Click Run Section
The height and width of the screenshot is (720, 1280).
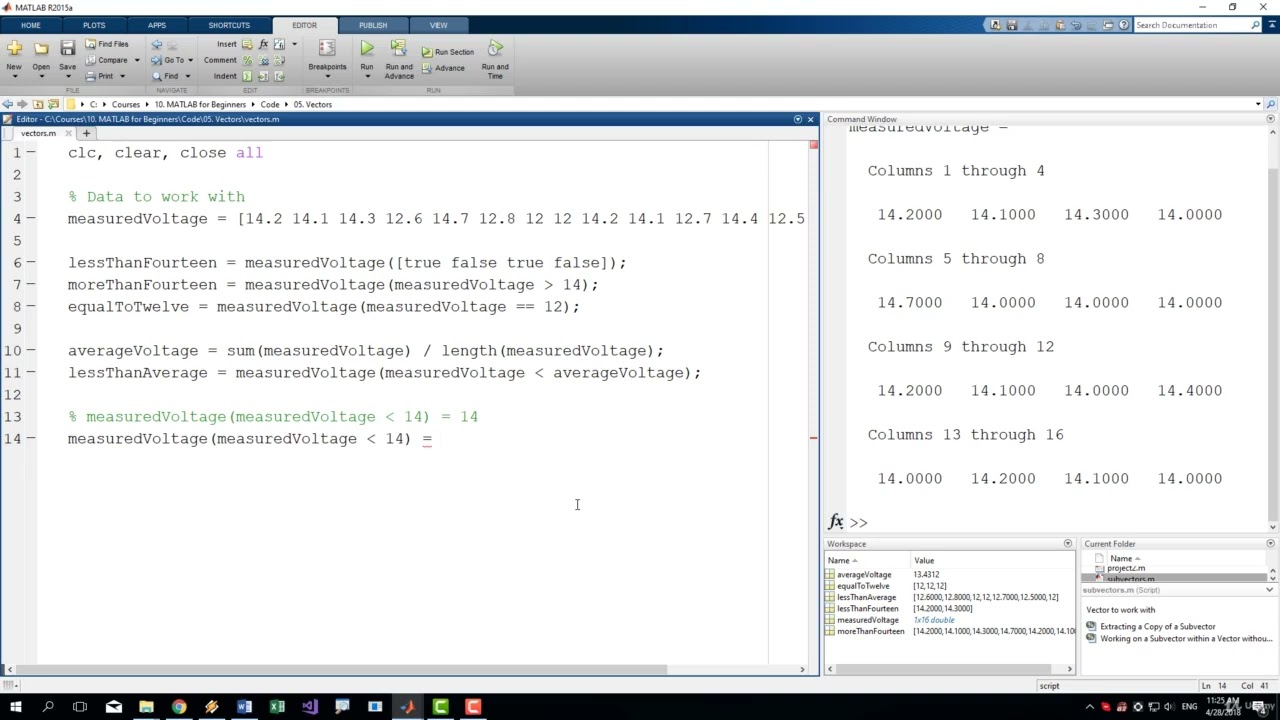click(448, 52)
